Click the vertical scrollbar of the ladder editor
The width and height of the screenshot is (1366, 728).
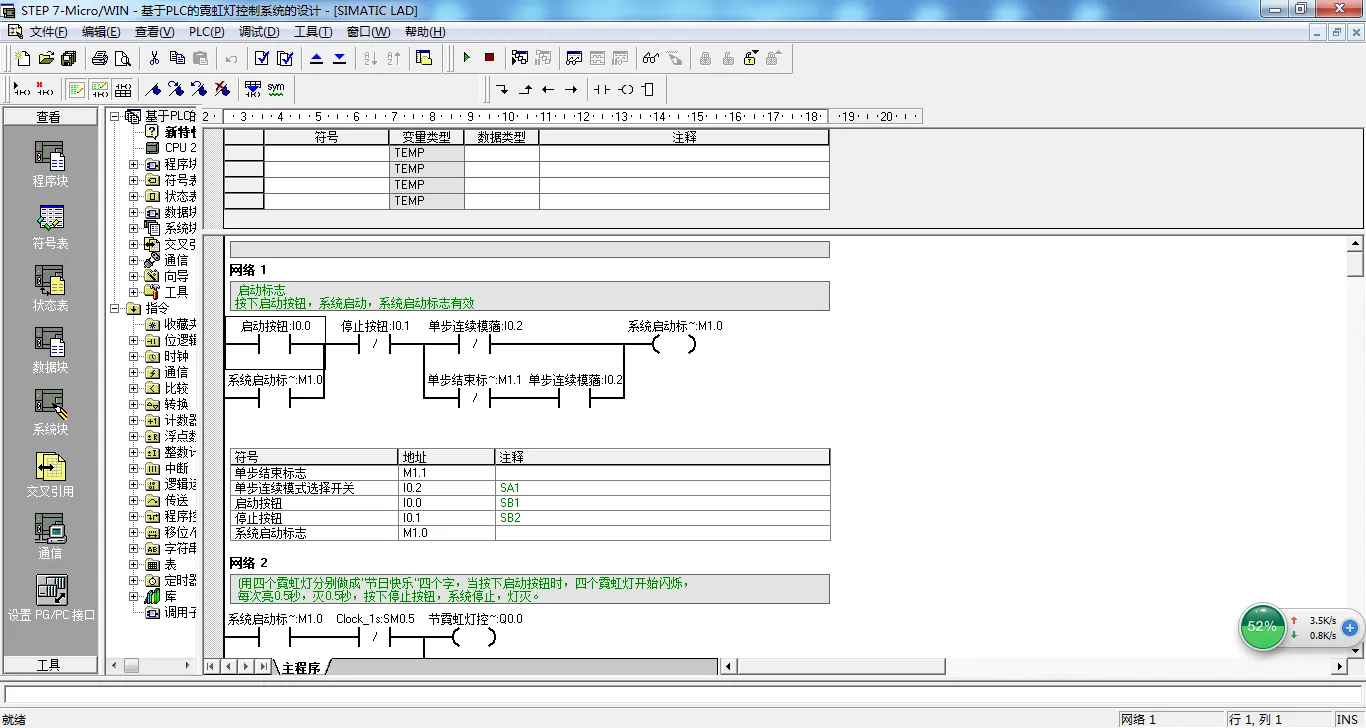1355,445
